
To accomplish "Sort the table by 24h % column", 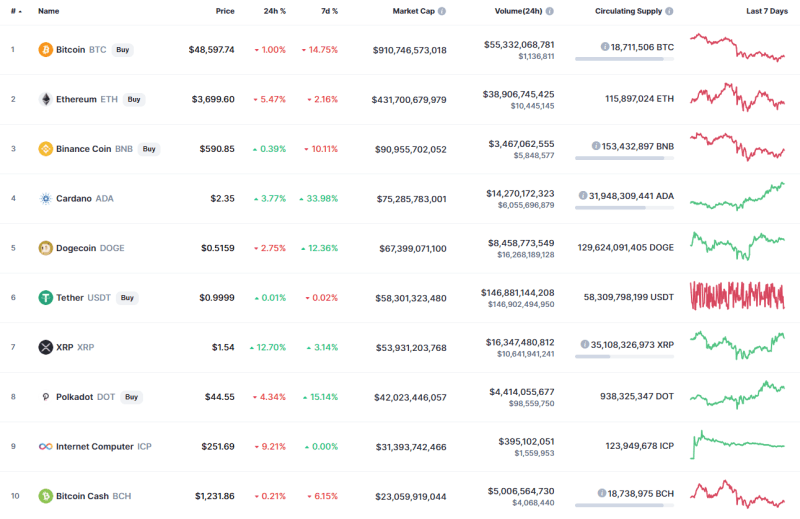I will tap(274, 11).
